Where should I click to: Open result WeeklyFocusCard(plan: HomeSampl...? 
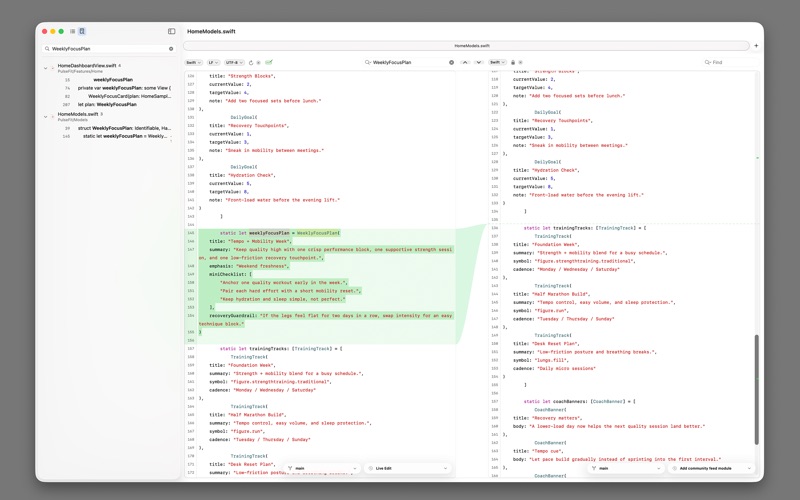point(130,96)
